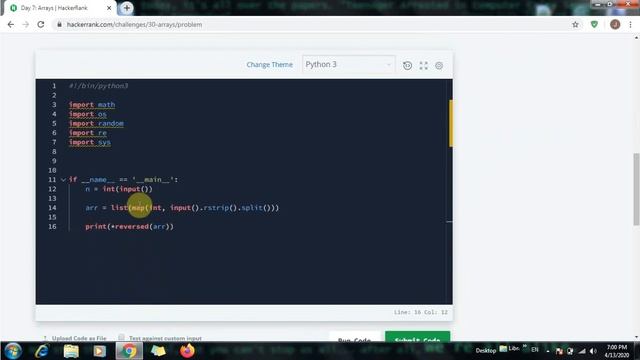Screen dimensions: 640x360
Task: Switch to Chrome in the taskbar
Action: pyautogui.click(x=129, y=351)
